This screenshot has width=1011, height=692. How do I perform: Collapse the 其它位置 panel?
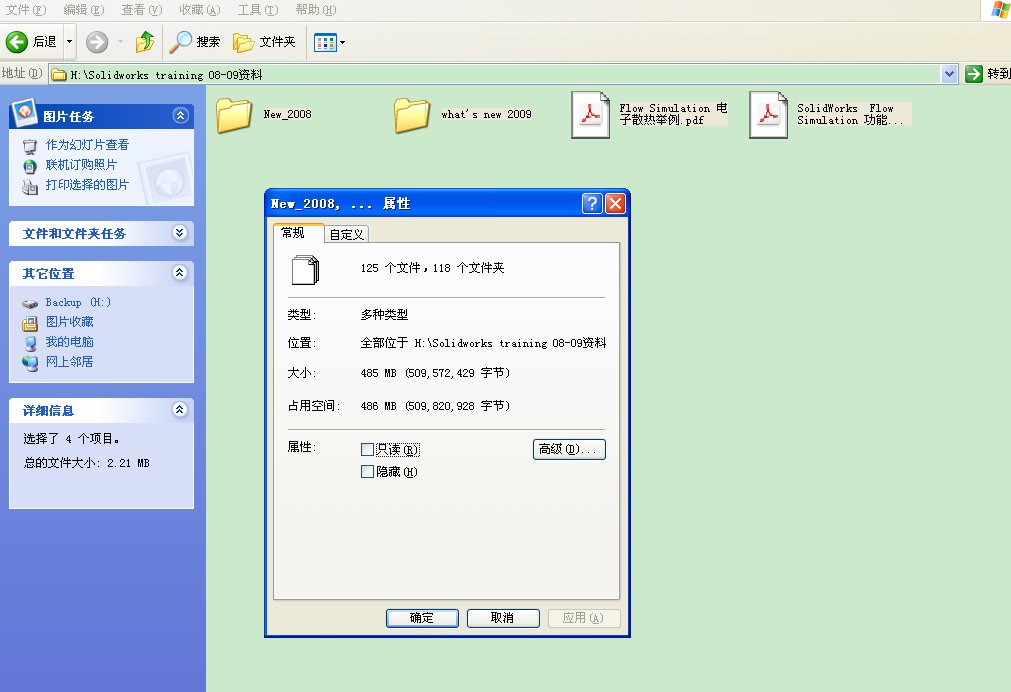pyautogui.click(x=180, y=273)
